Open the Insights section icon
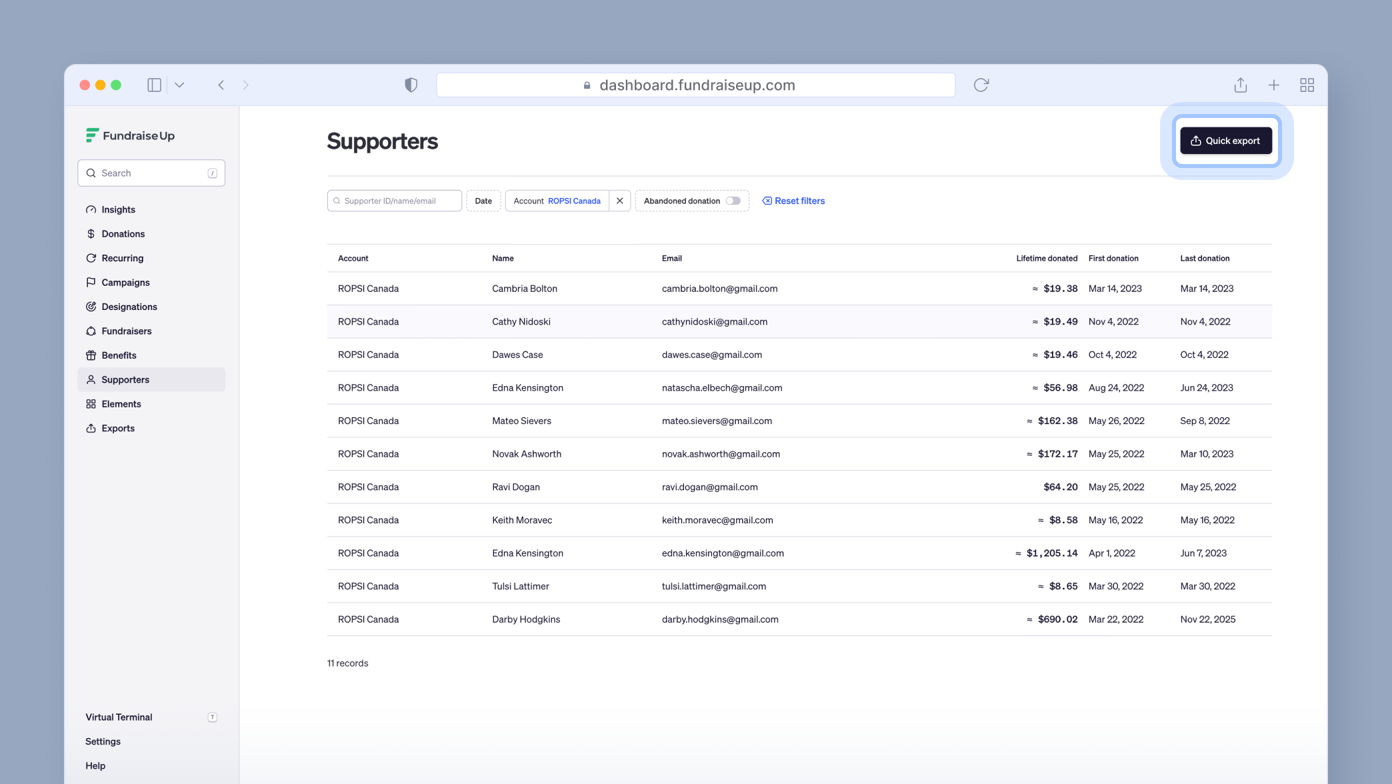The height and width of the screenshot is (784, 1392). (x=91, y=209)
